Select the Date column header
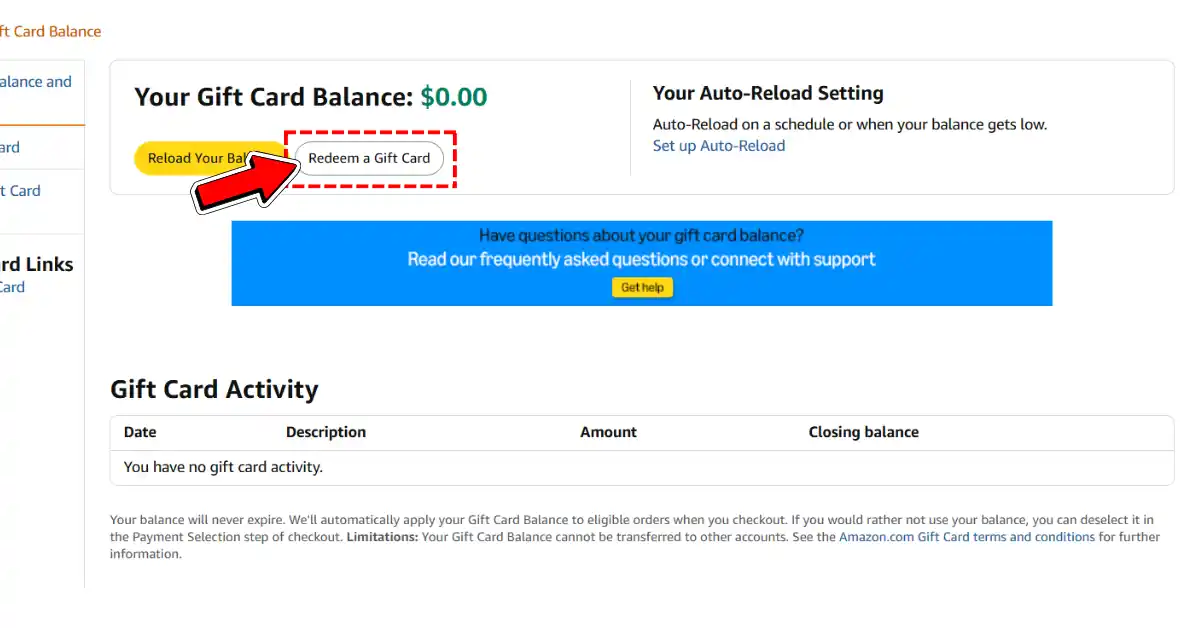This screenshot has width=1200, height=628. (139, 432)
